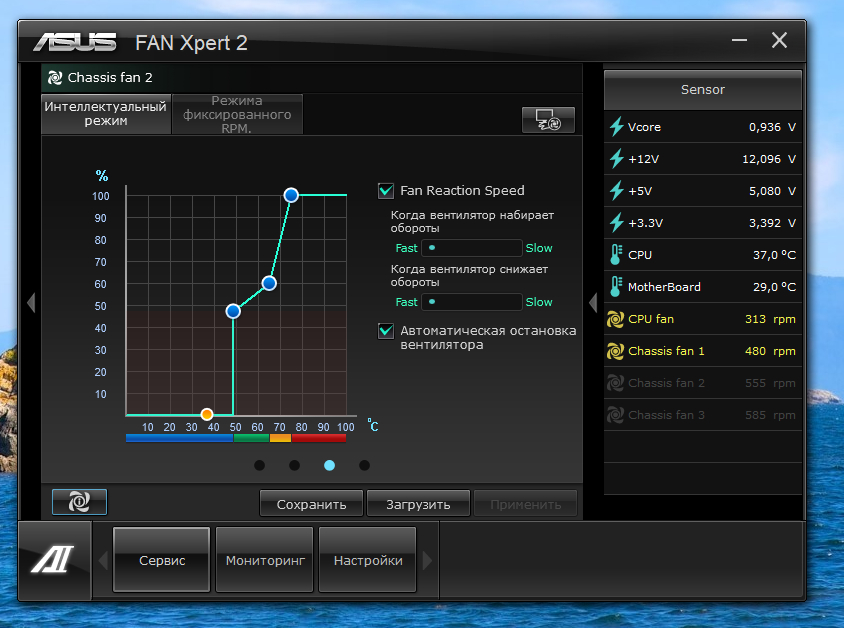Select the Vcore lightning icon

tap(616, 127)
